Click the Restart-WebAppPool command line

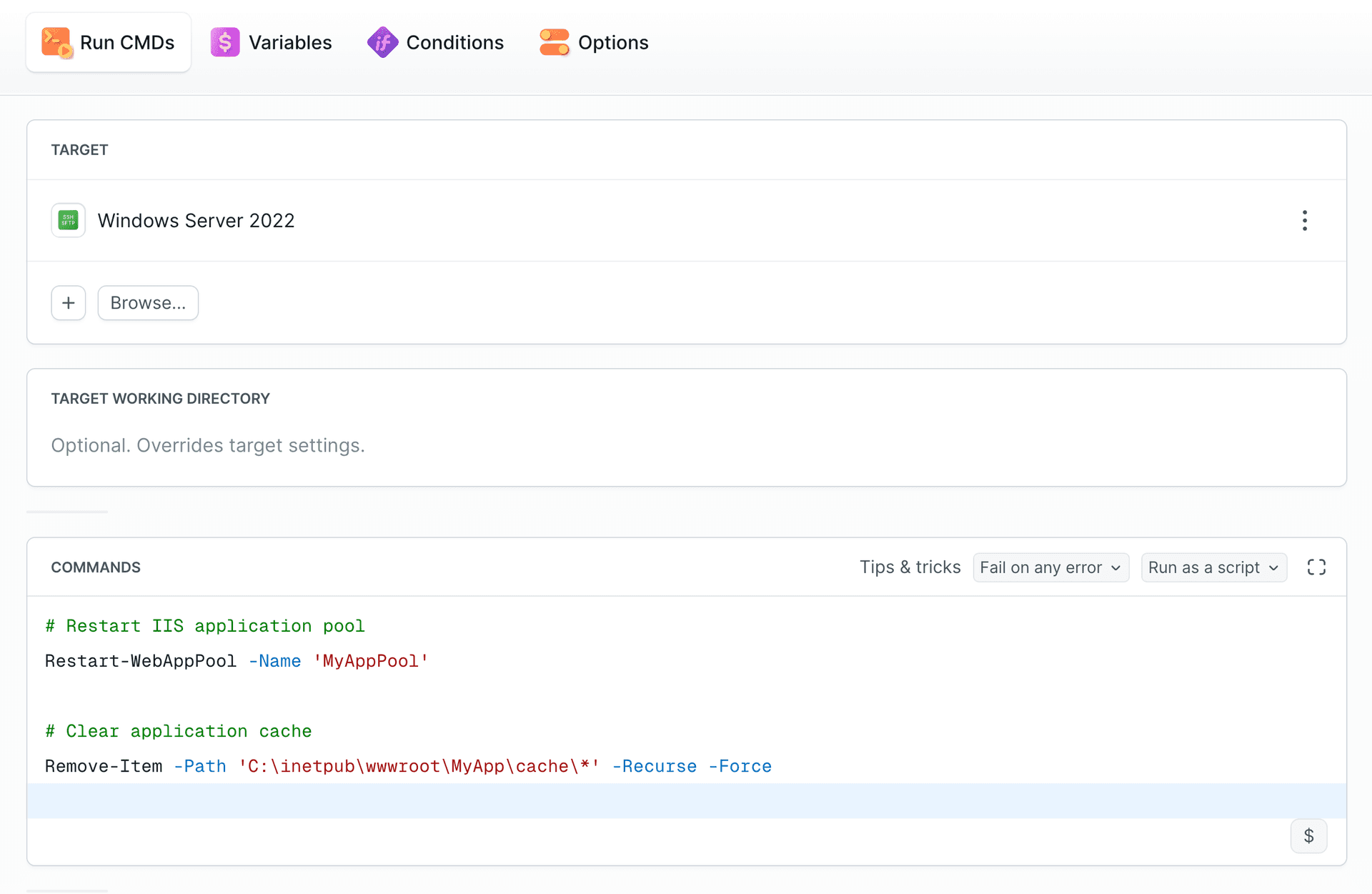tap(236, 661)
